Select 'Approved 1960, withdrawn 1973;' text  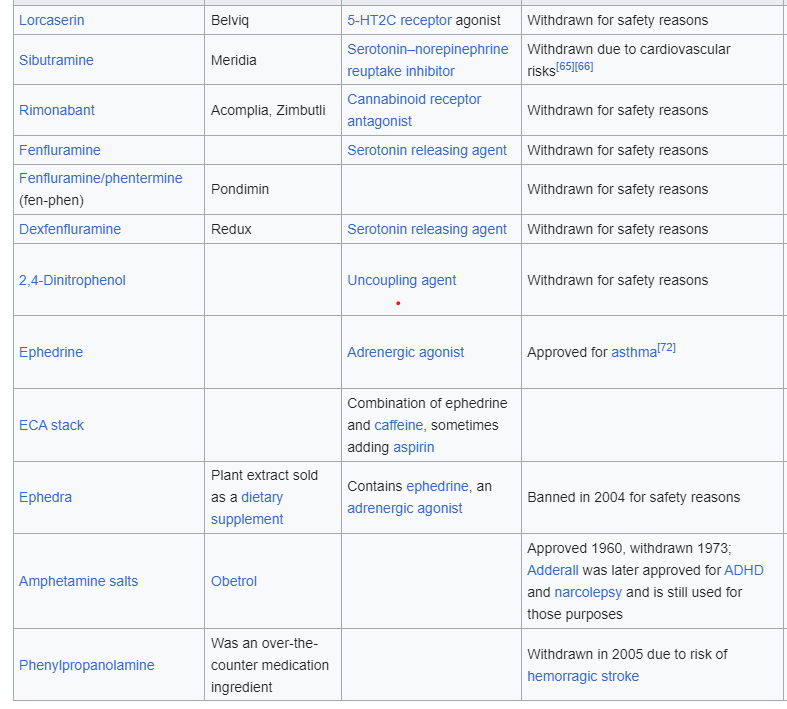(x=629, y=548)
